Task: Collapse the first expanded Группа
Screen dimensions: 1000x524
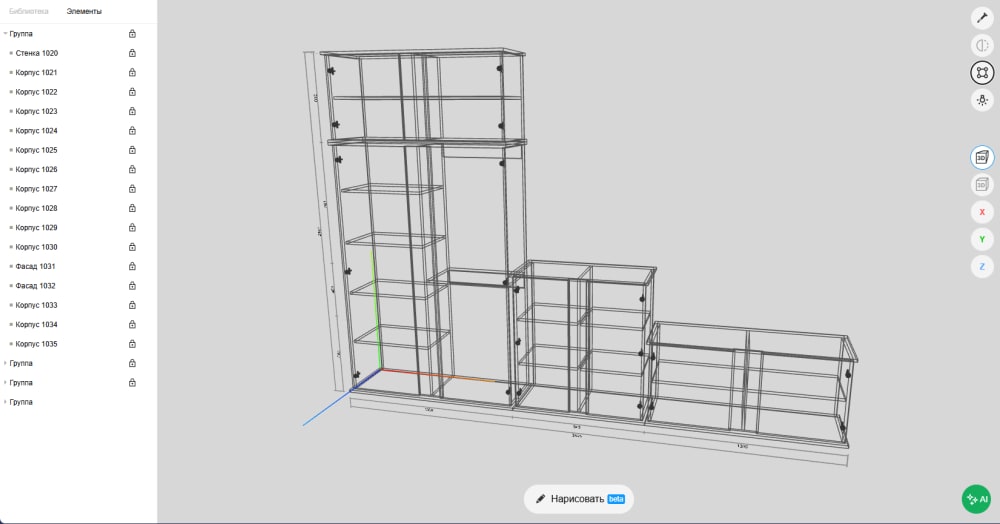Action: coord(6,34)
